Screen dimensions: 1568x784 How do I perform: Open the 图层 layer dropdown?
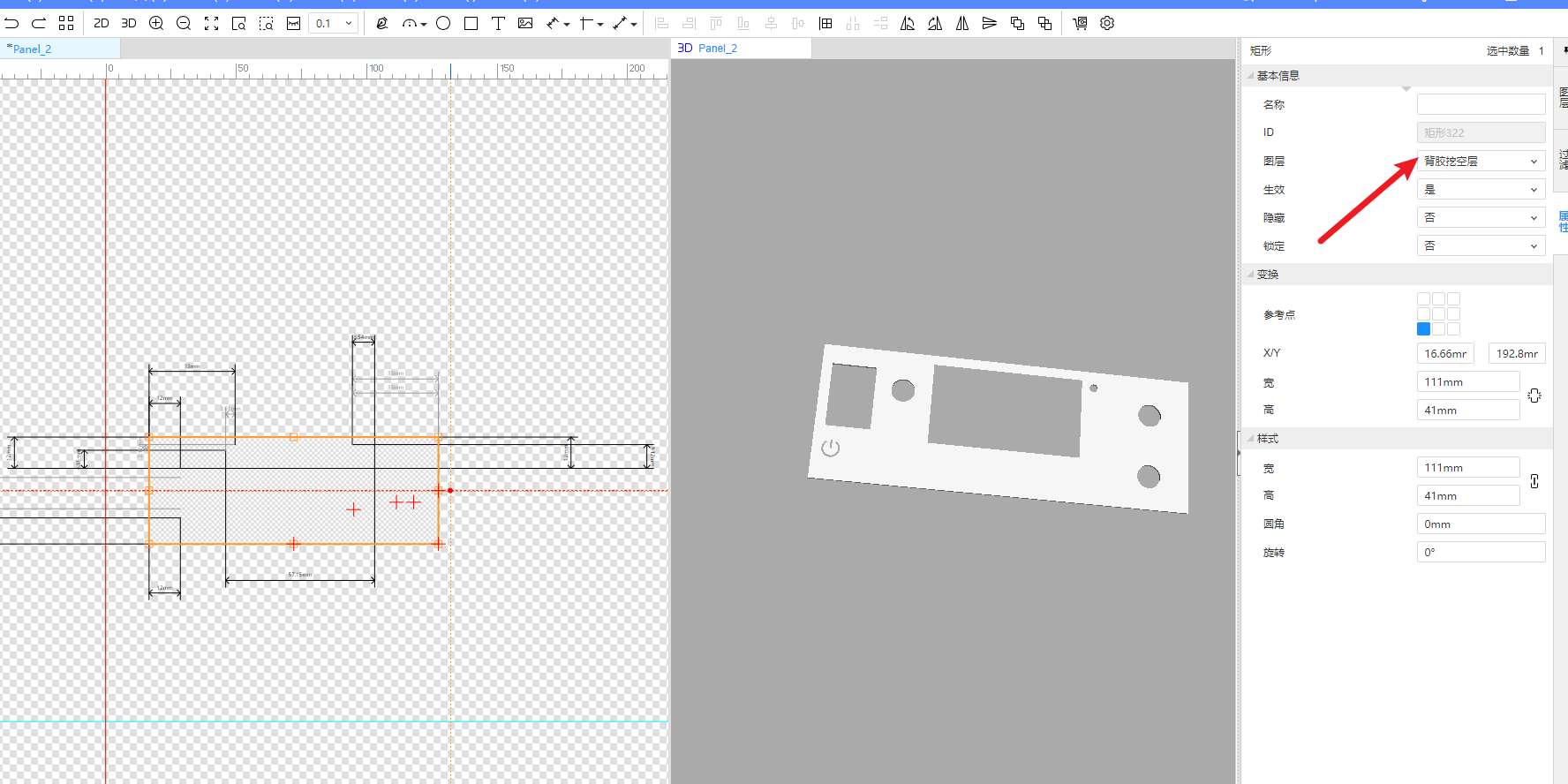point(1481,162)
